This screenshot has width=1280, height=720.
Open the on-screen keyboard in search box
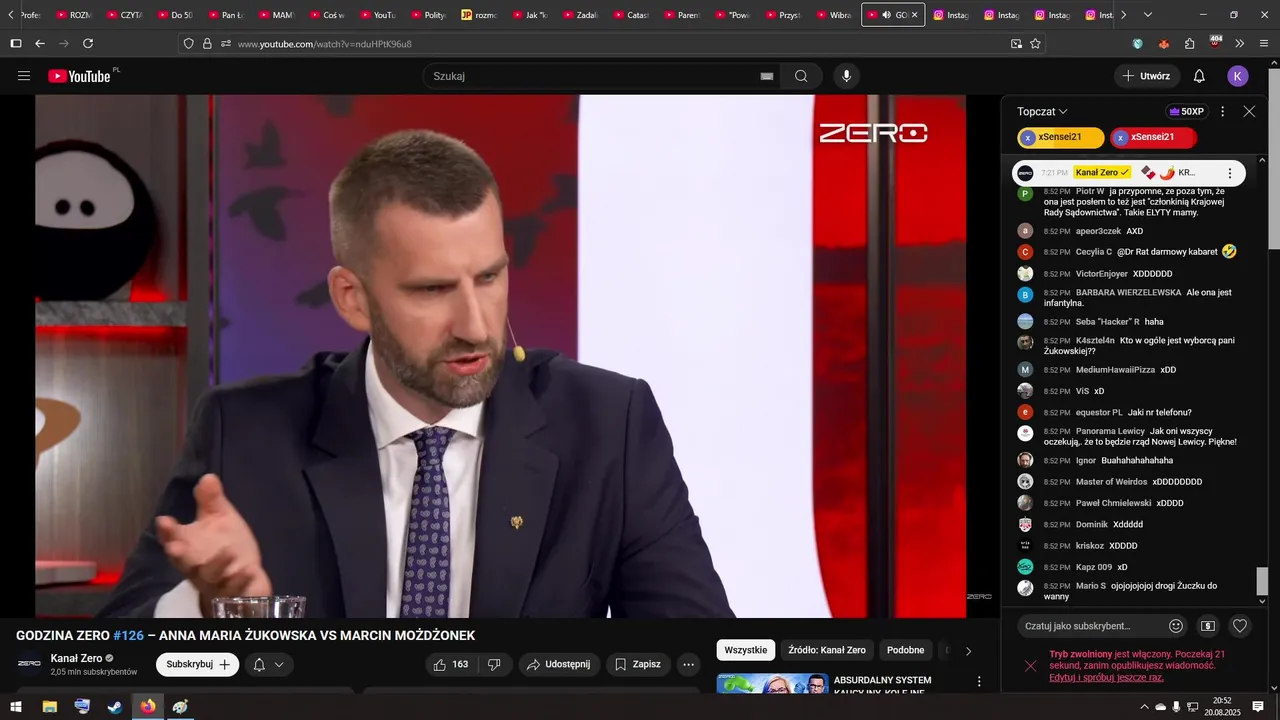pyautogui.click(x=767, y=76)
